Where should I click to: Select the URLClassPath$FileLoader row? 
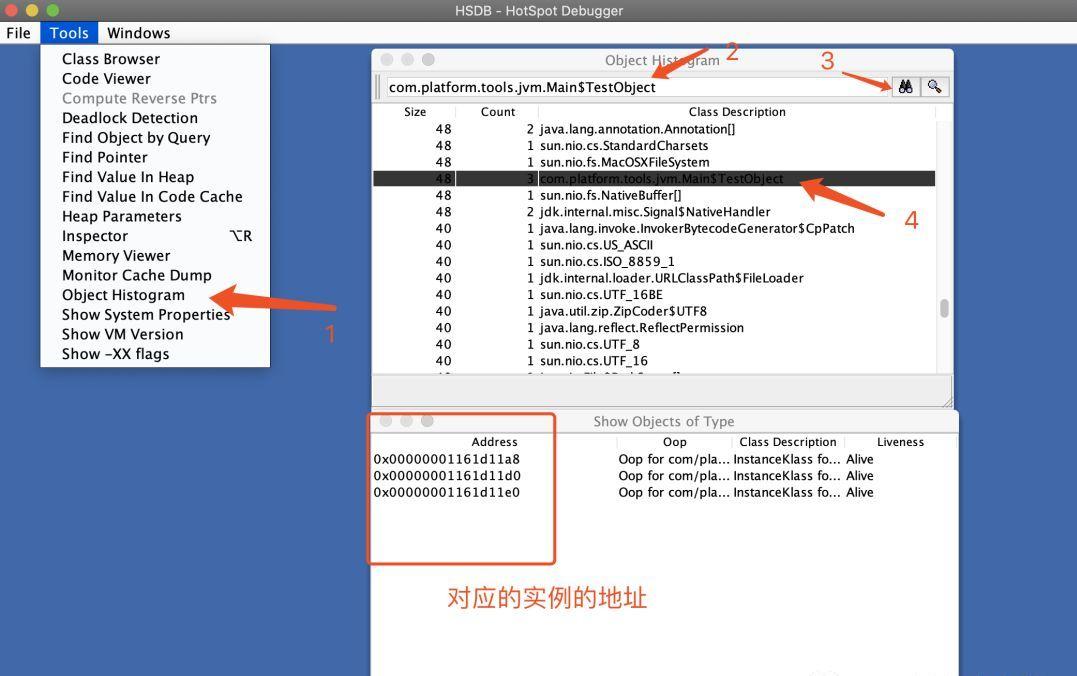click(x=654, y=278)
